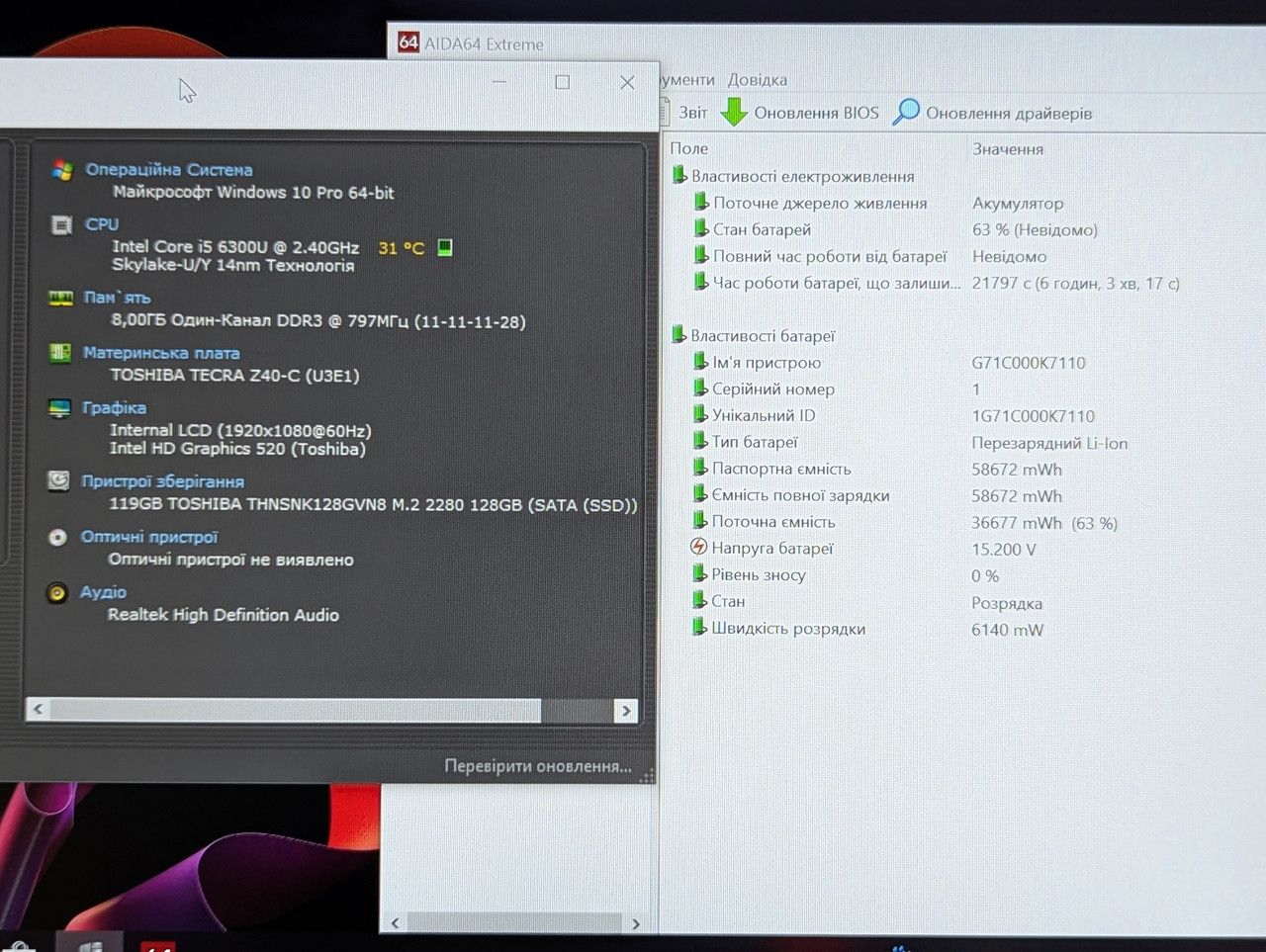Image resolution: width=1266 pixels, height=952 pixels.
Task: Click the left arrow of AIDA64's bottom scrollbar
Action: (x=395, y=923)
